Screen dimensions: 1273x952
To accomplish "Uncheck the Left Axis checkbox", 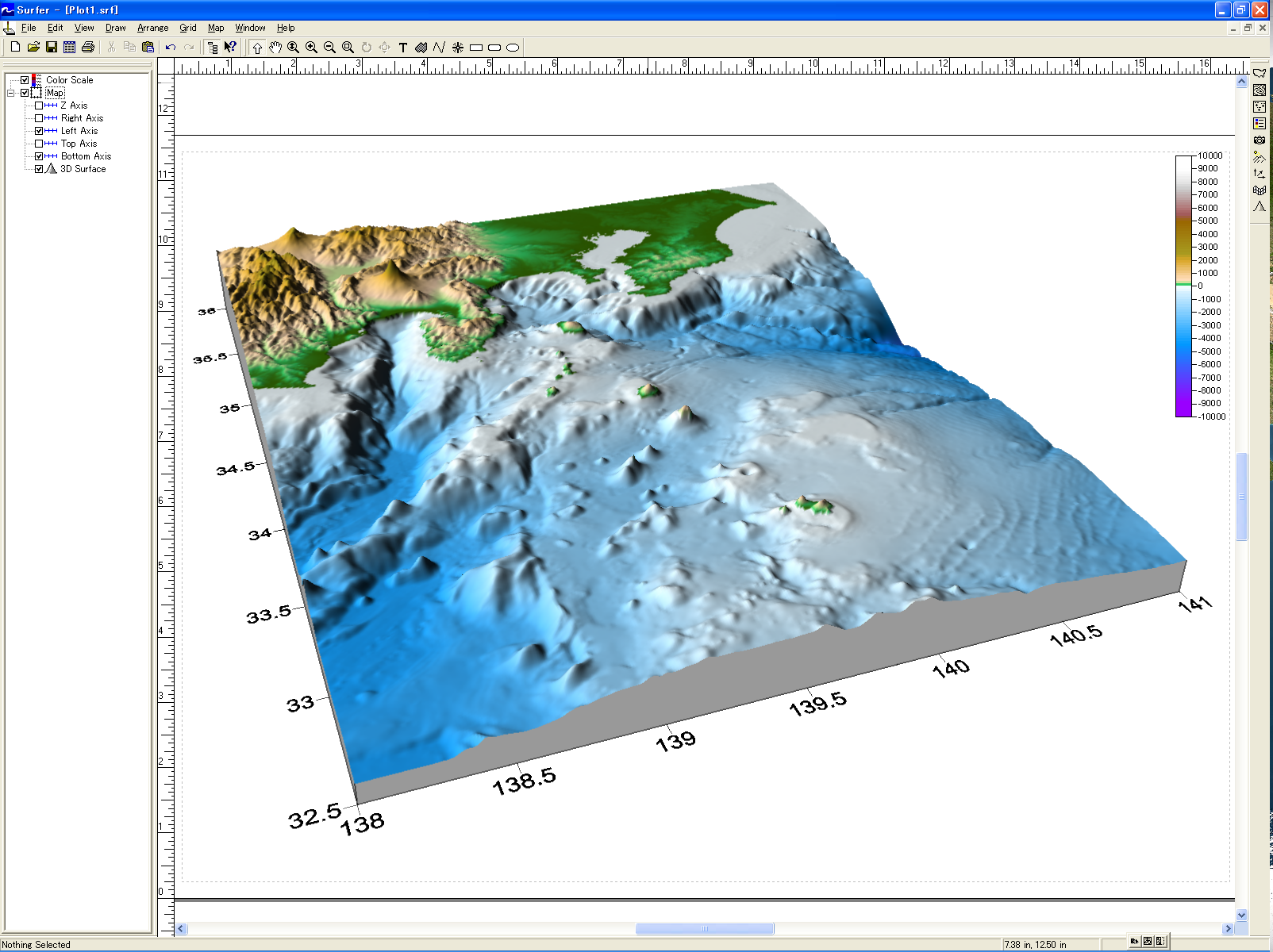I will (x=39, y=131).
